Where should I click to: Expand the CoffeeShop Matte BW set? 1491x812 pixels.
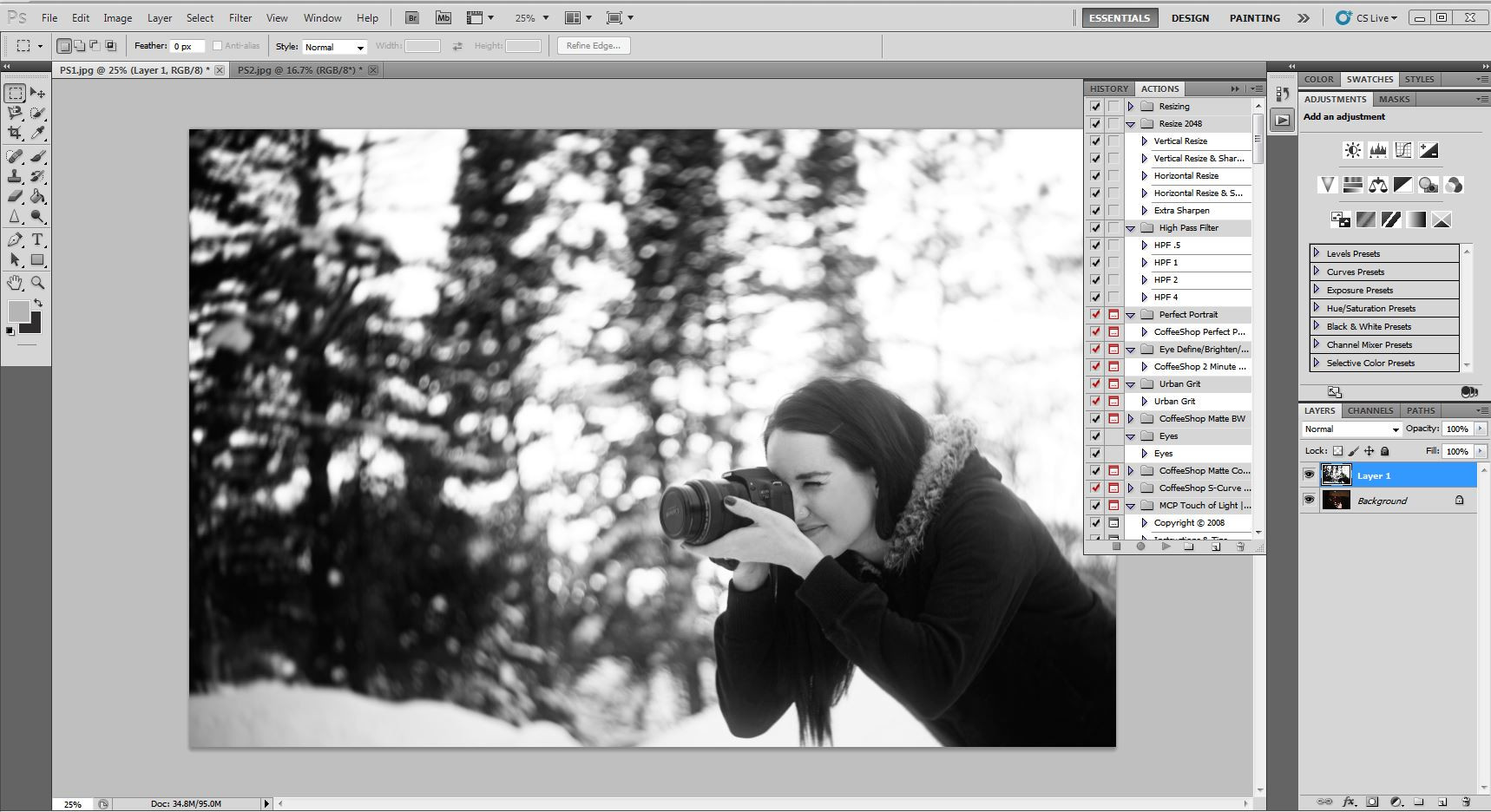coord(1131,418)
